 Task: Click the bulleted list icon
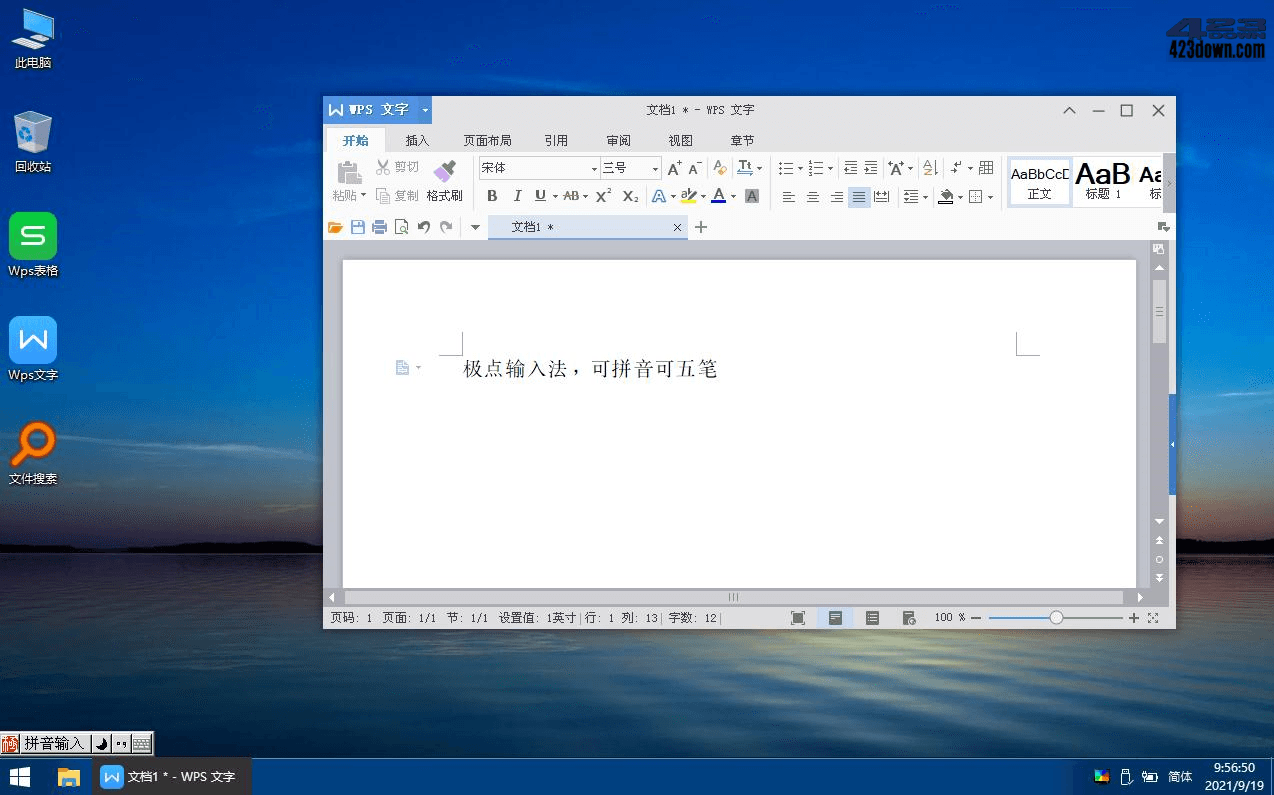coord(787,167)
